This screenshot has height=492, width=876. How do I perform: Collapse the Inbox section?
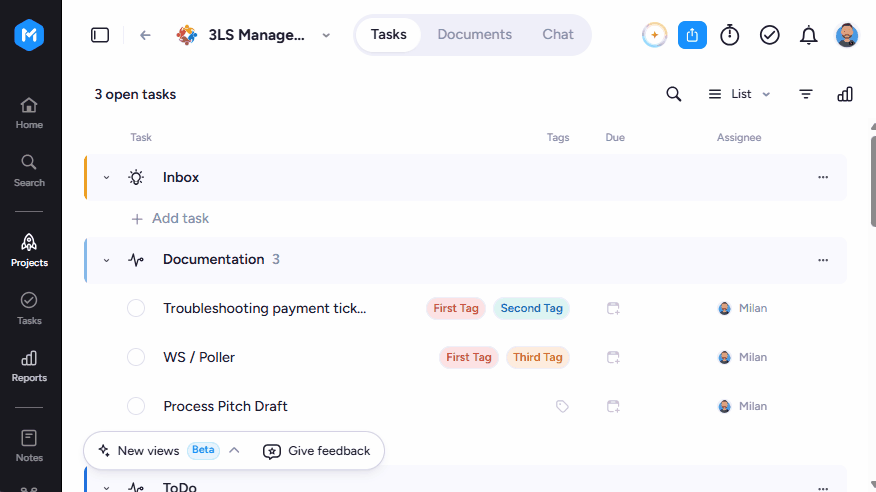pos(106,178)
